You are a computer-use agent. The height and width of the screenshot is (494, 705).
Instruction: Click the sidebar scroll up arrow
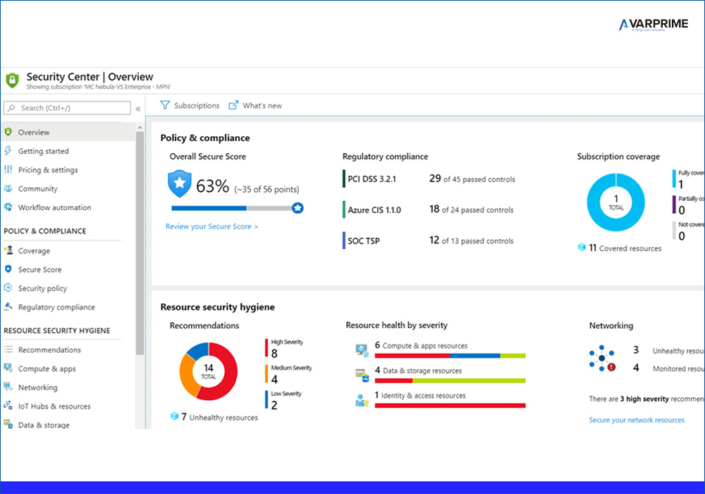click(x=140, y=128)
